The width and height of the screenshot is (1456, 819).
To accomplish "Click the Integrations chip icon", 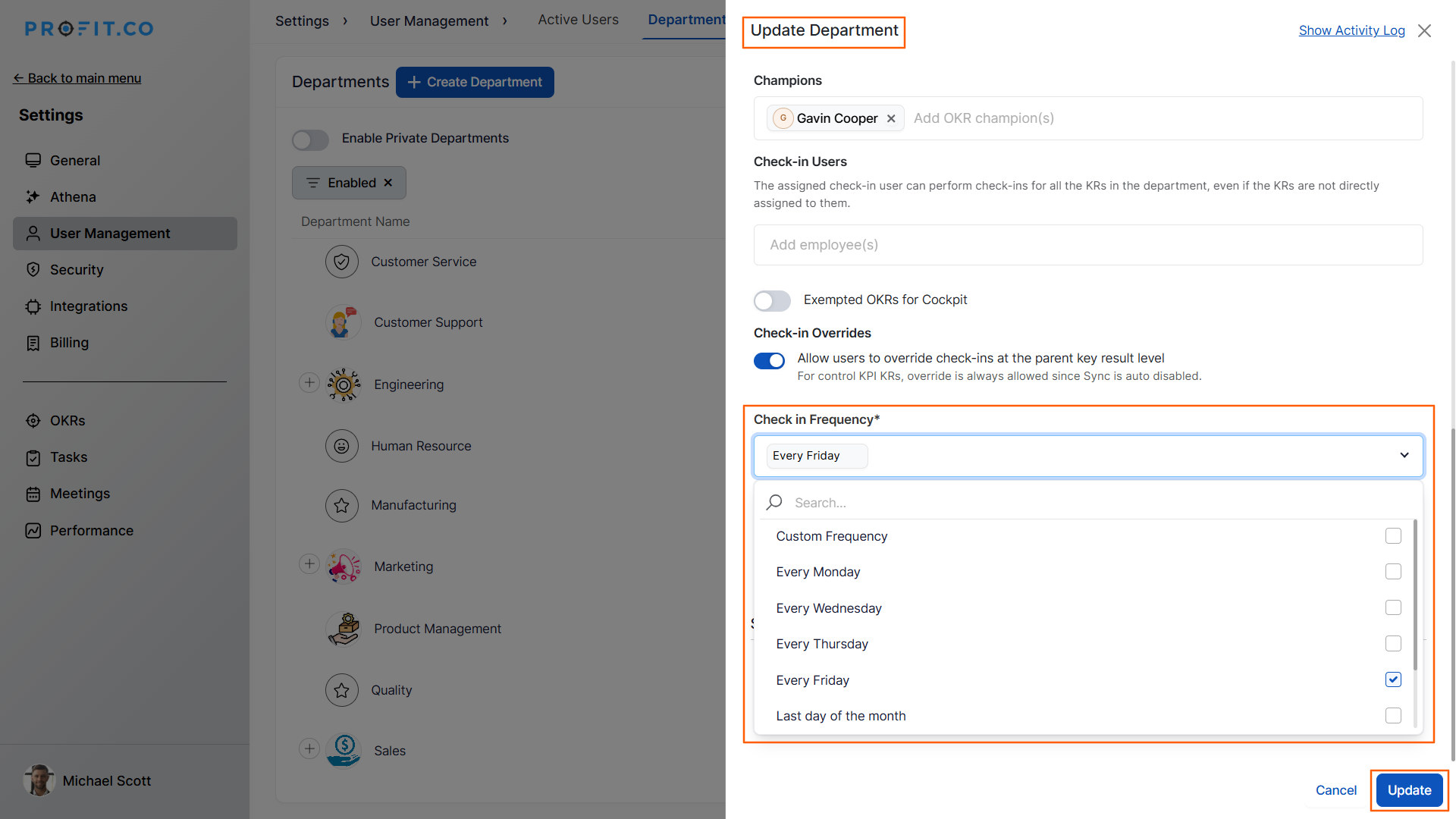I will [x=33, y=306].
